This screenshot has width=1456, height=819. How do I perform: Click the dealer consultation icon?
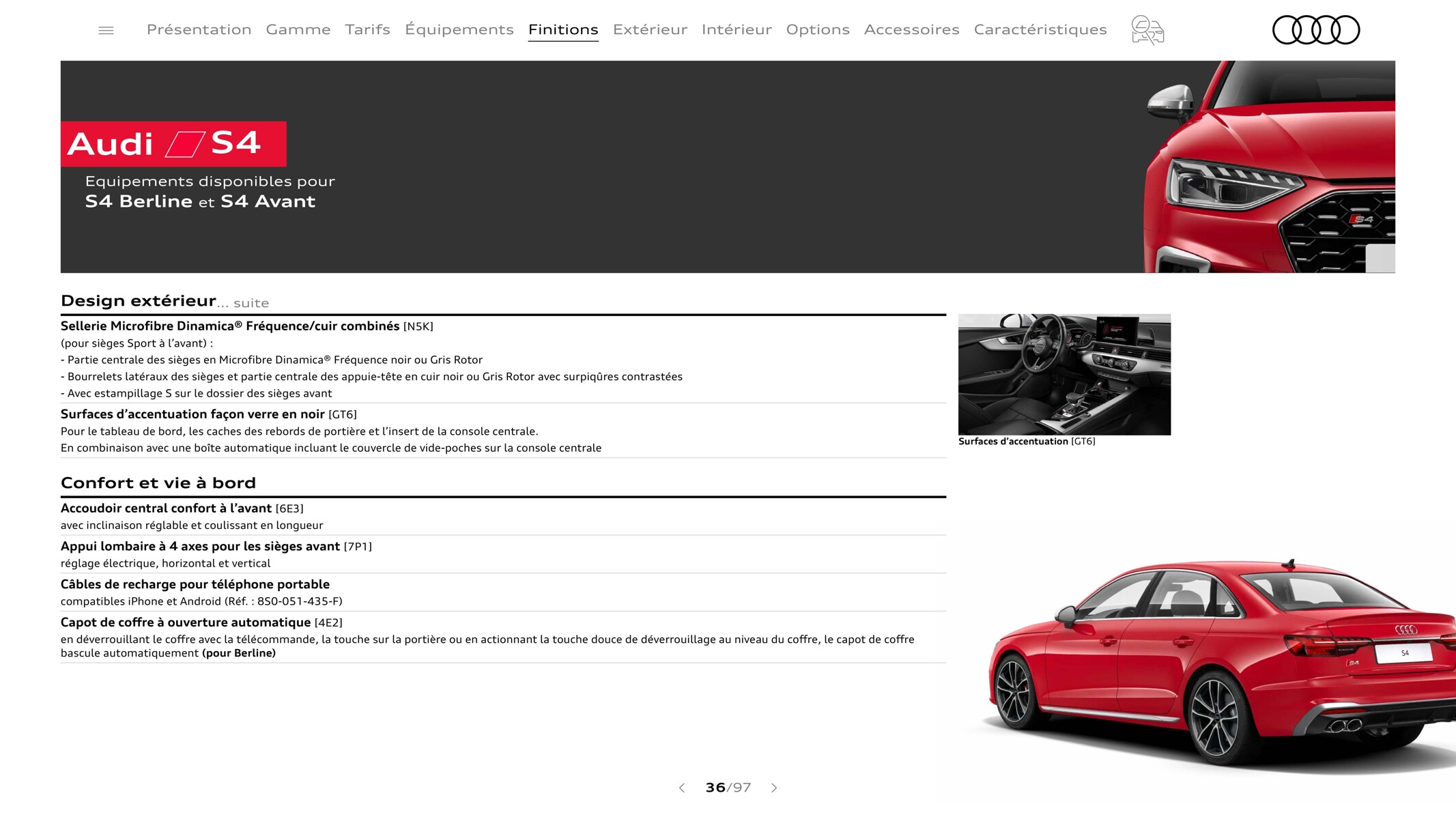pyautogui.click(x=1147, y=30)
